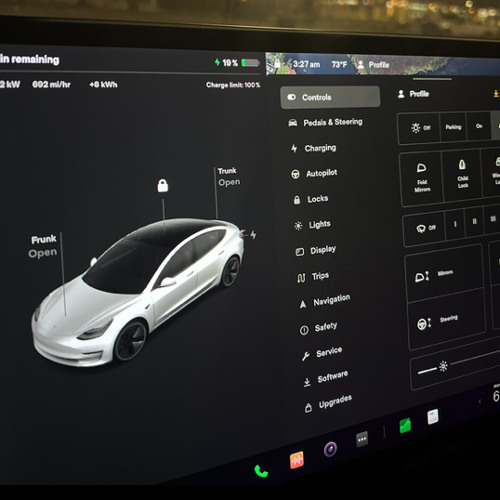Screen dimensions: 500x500
Task: Open the Display settings
Action: point(316,250)
